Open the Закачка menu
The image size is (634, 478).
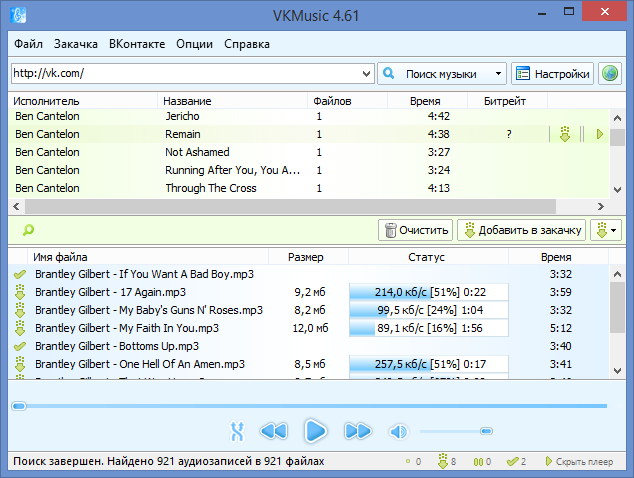point(76,44)
